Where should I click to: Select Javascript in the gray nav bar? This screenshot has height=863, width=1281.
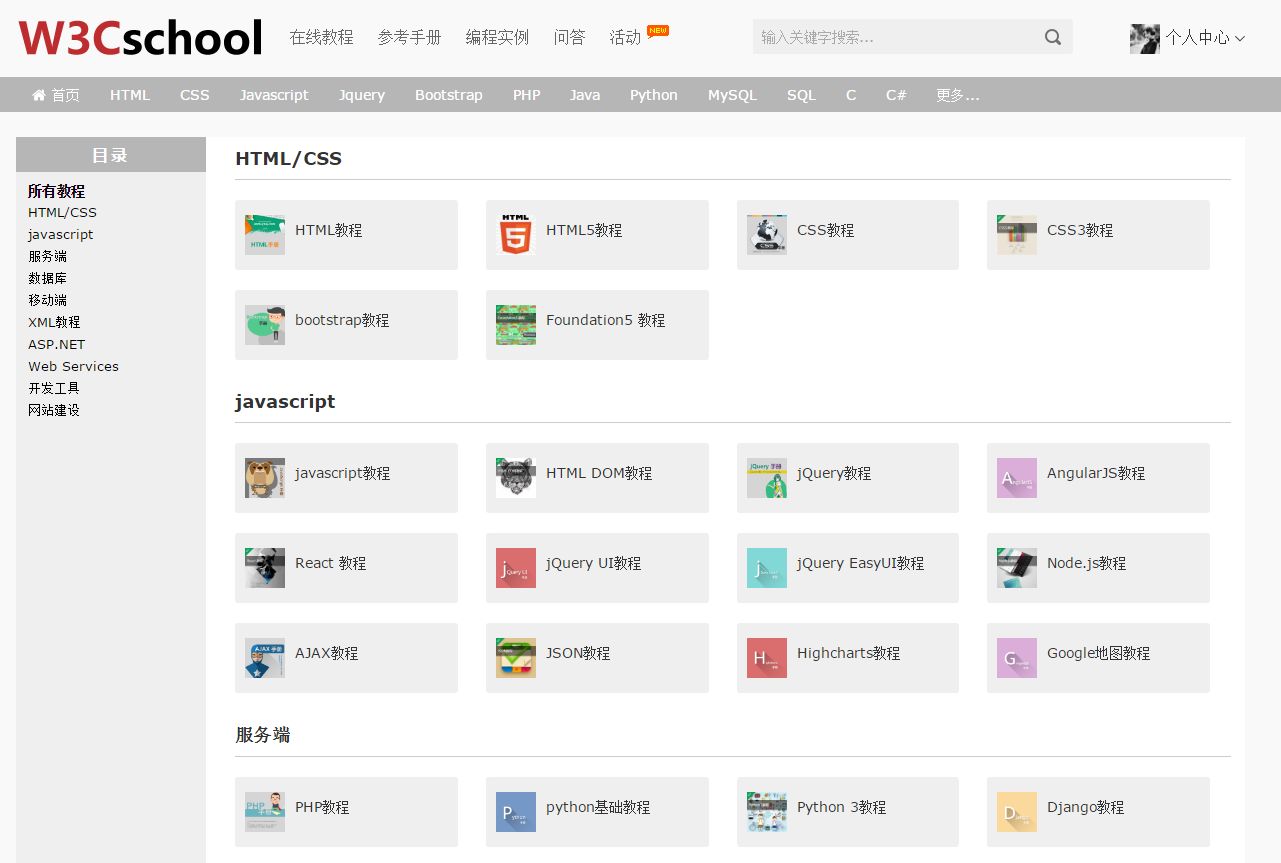point(274,95)
